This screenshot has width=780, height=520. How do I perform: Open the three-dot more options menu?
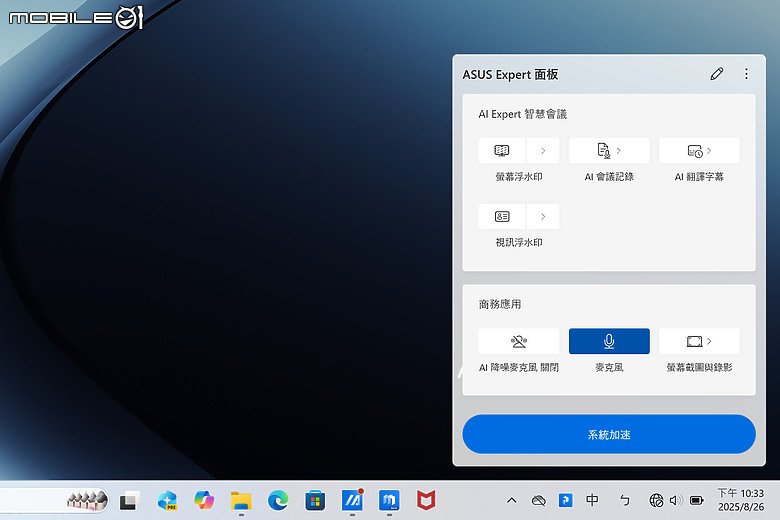[x=746, y=74]
